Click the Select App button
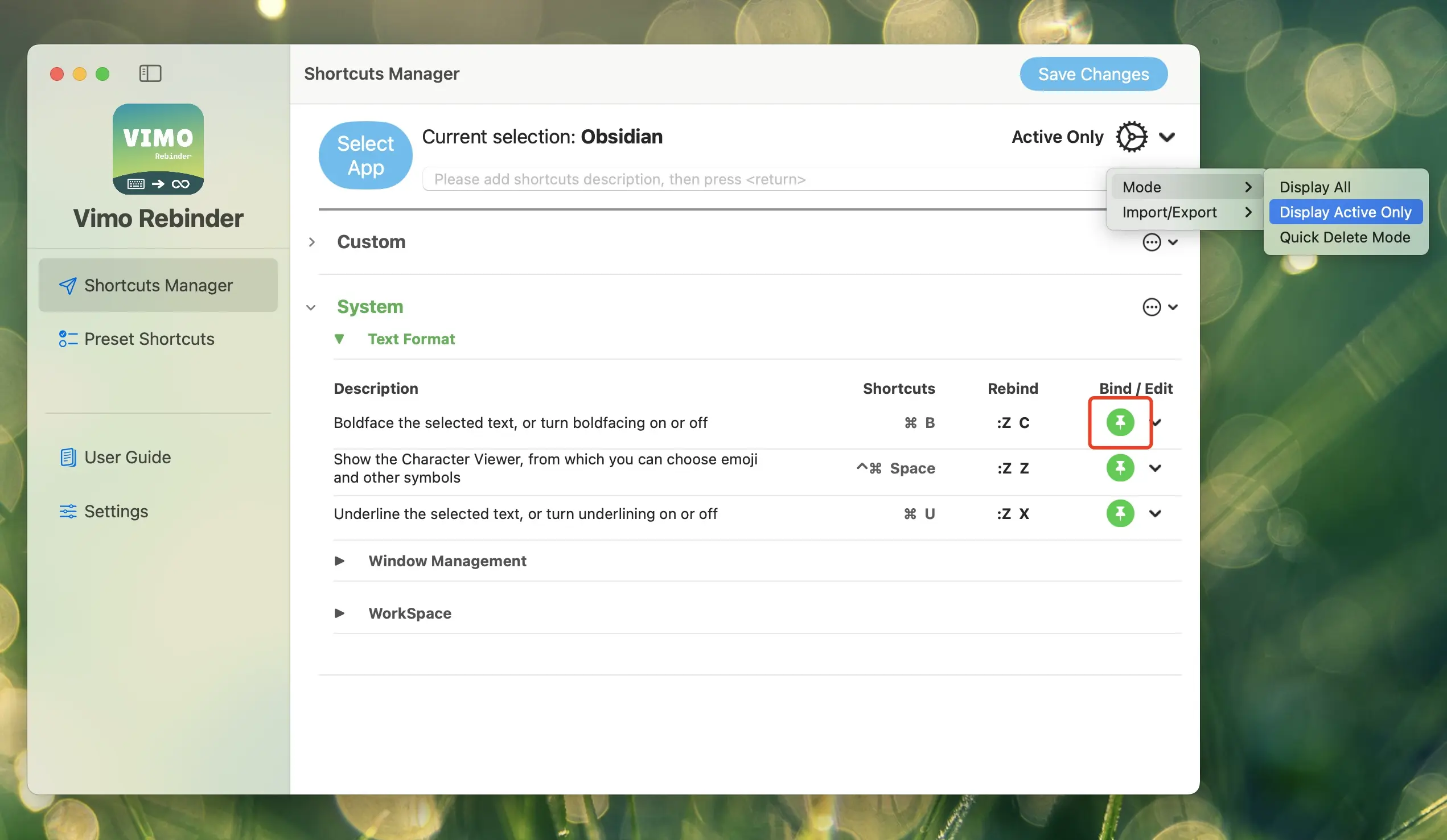The width and height of the screenshot is (1447, 840). click(x=365, y=155)
